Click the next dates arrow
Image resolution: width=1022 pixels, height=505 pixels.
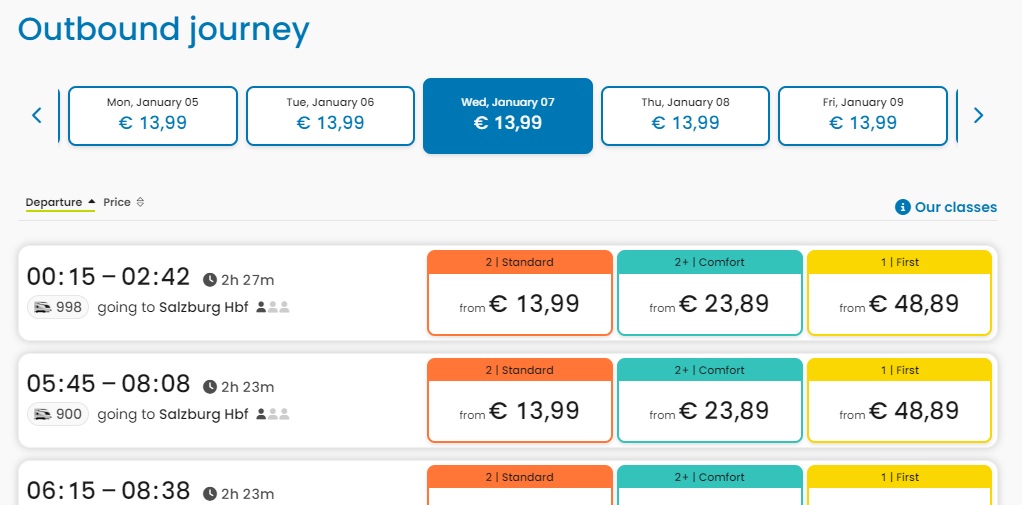[978, 115]
